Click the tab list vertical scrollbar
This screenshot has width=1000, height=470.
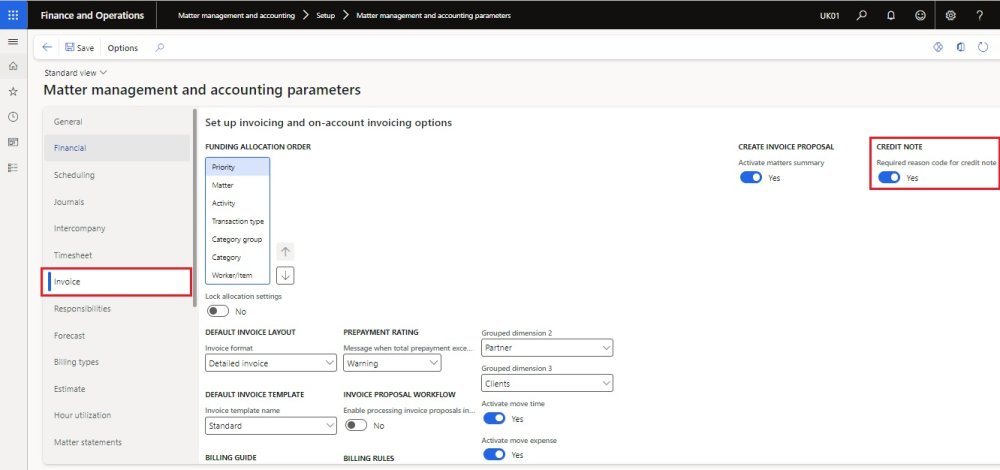coord(195,208)
